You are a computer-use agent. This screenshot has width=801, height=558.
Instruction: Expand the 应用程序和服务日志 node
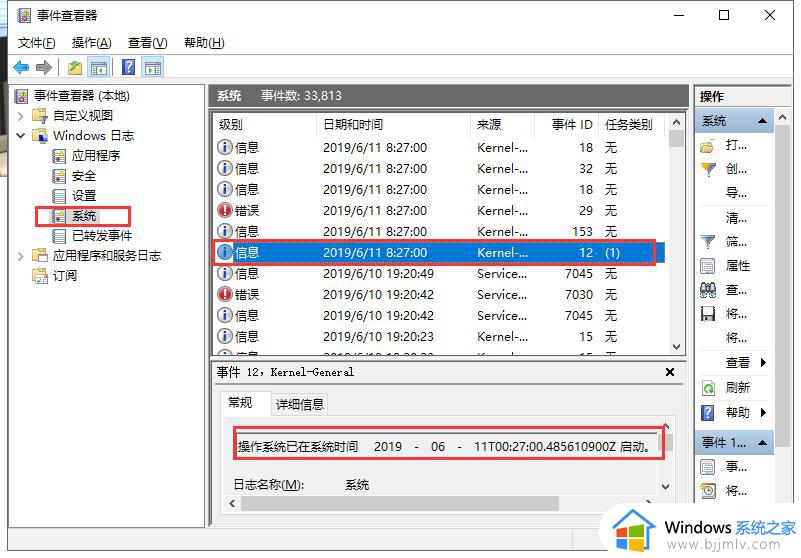click(x=20, y=256)
